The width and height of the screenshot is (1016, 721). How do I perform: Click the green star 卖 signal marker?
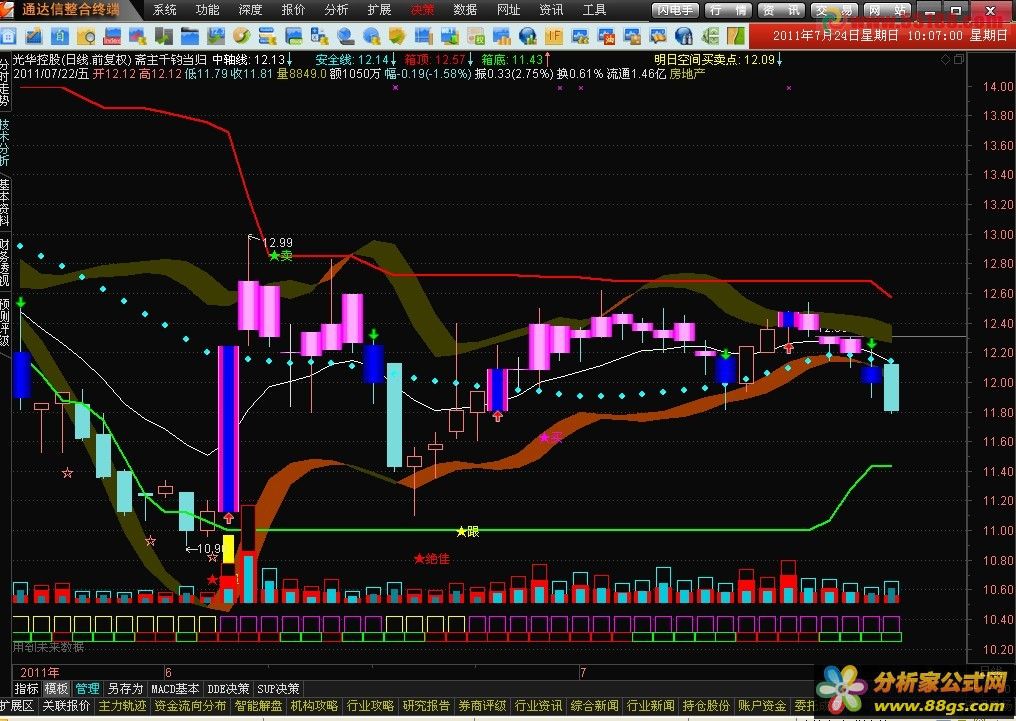[x=281, y=255]
